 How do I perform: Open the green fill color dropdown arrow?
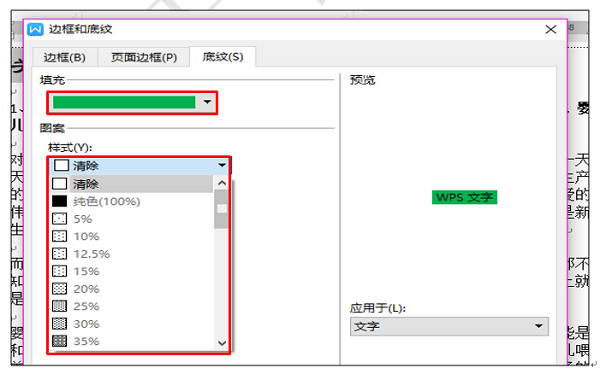coord(207,102)
